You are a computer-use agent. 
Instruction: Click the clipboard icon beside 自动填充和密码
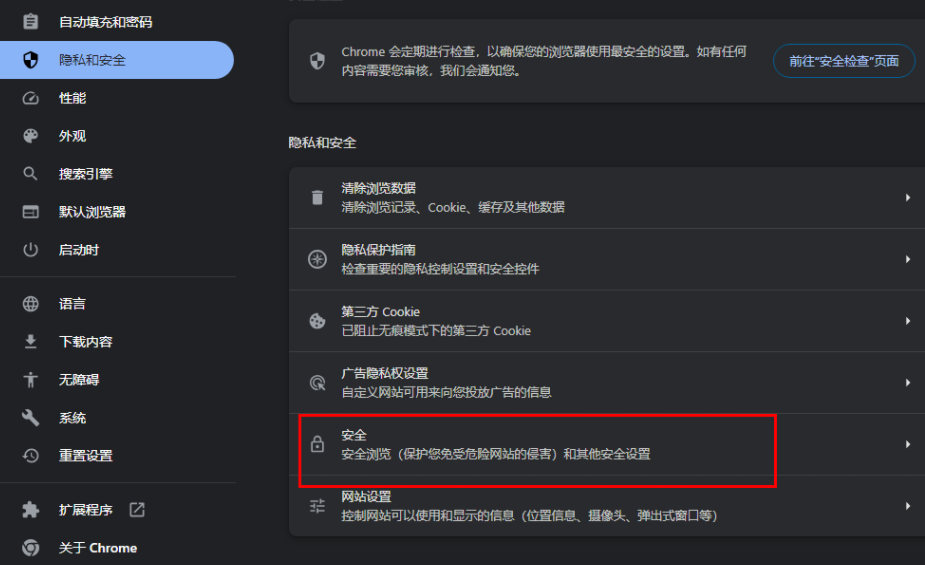click(31, 22)
